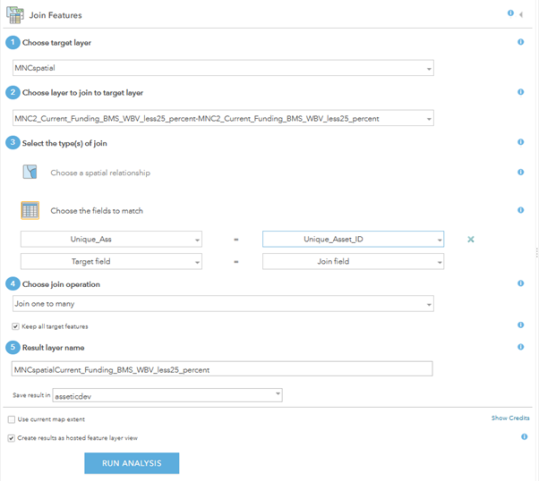Remove the Unique_Asset_ID field match row

471,239
